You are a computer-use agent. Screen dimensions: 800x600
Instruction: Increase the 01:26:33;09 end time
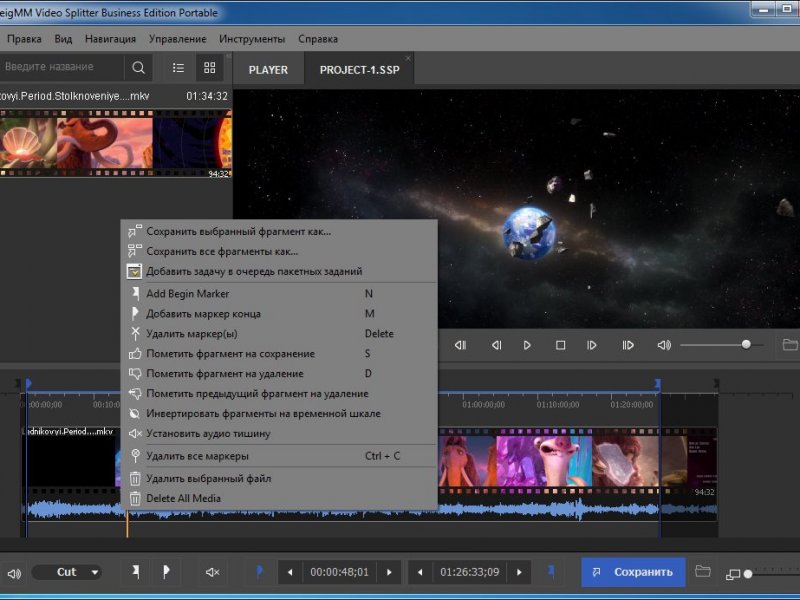click(519, 572)
